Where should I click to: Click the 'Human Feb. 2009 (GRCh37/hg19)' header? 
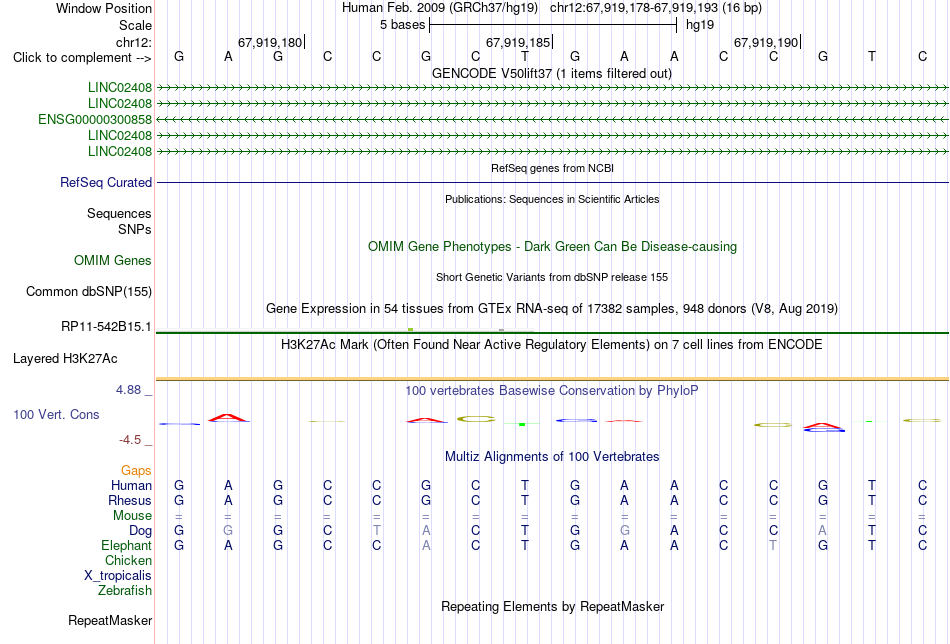coord(440,8)
